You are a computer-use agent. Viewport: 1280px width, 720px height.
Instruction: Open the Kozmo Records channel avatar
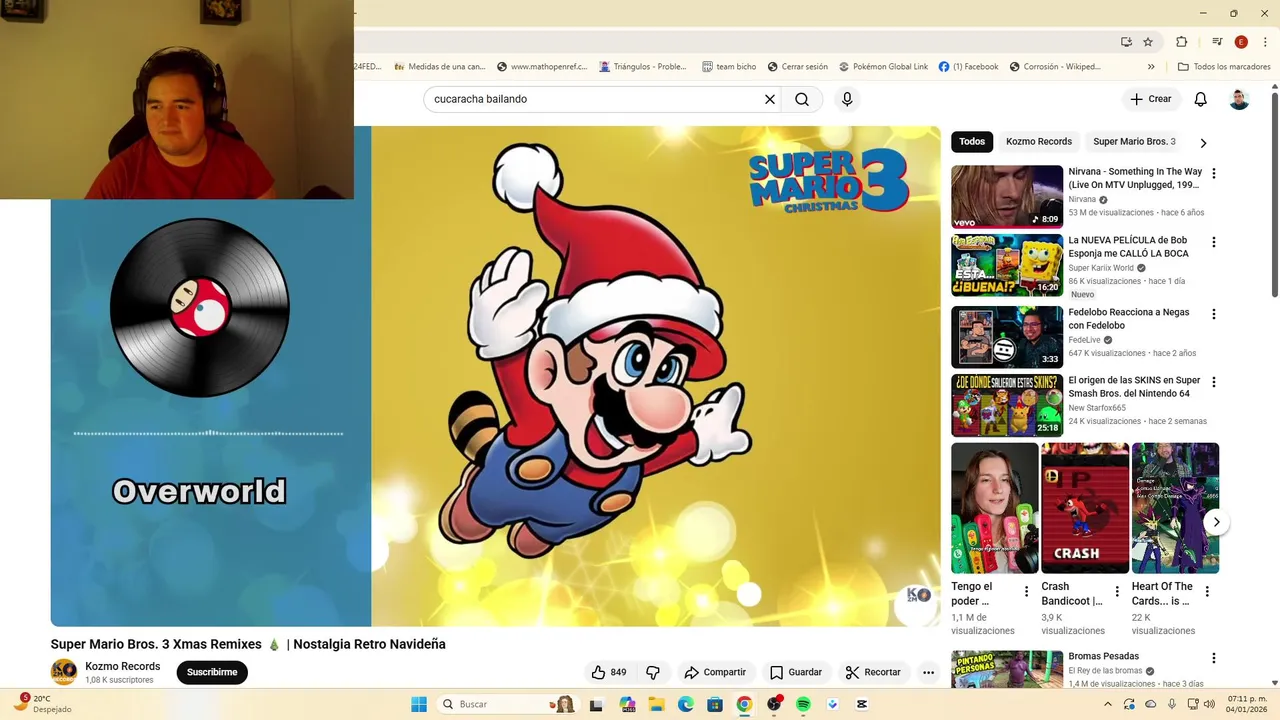(x=64, y=672)
